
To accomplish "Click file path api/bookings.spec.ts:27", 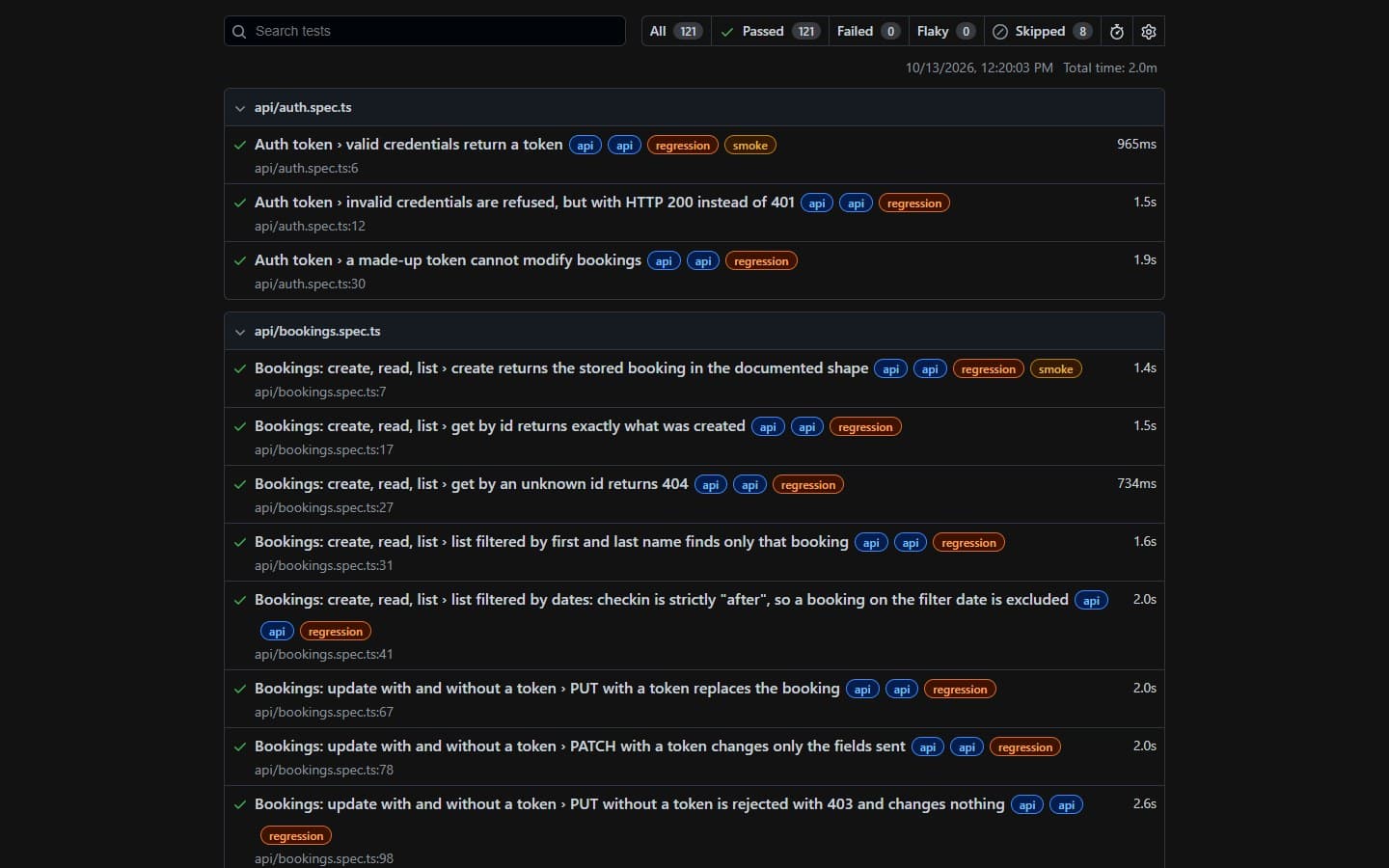I will 324,507.
